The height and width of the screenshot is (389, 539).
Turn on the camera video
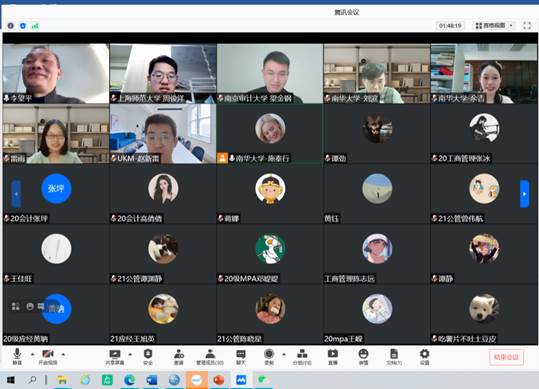47,356
